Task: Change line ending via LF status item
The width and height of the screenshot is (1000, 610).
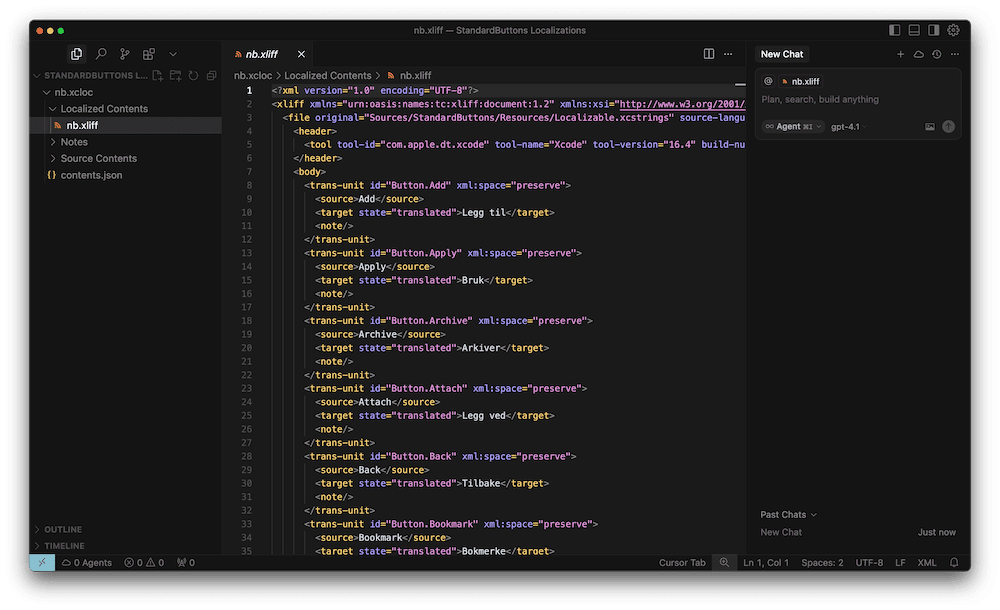Action: click(x=900, y=562)
